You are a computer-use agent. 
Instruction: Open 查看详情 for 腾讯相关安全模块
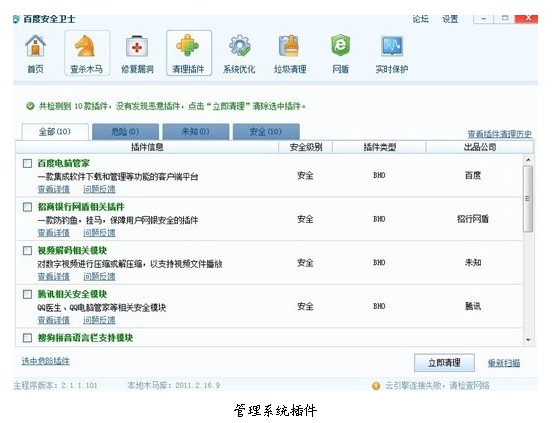54,321
